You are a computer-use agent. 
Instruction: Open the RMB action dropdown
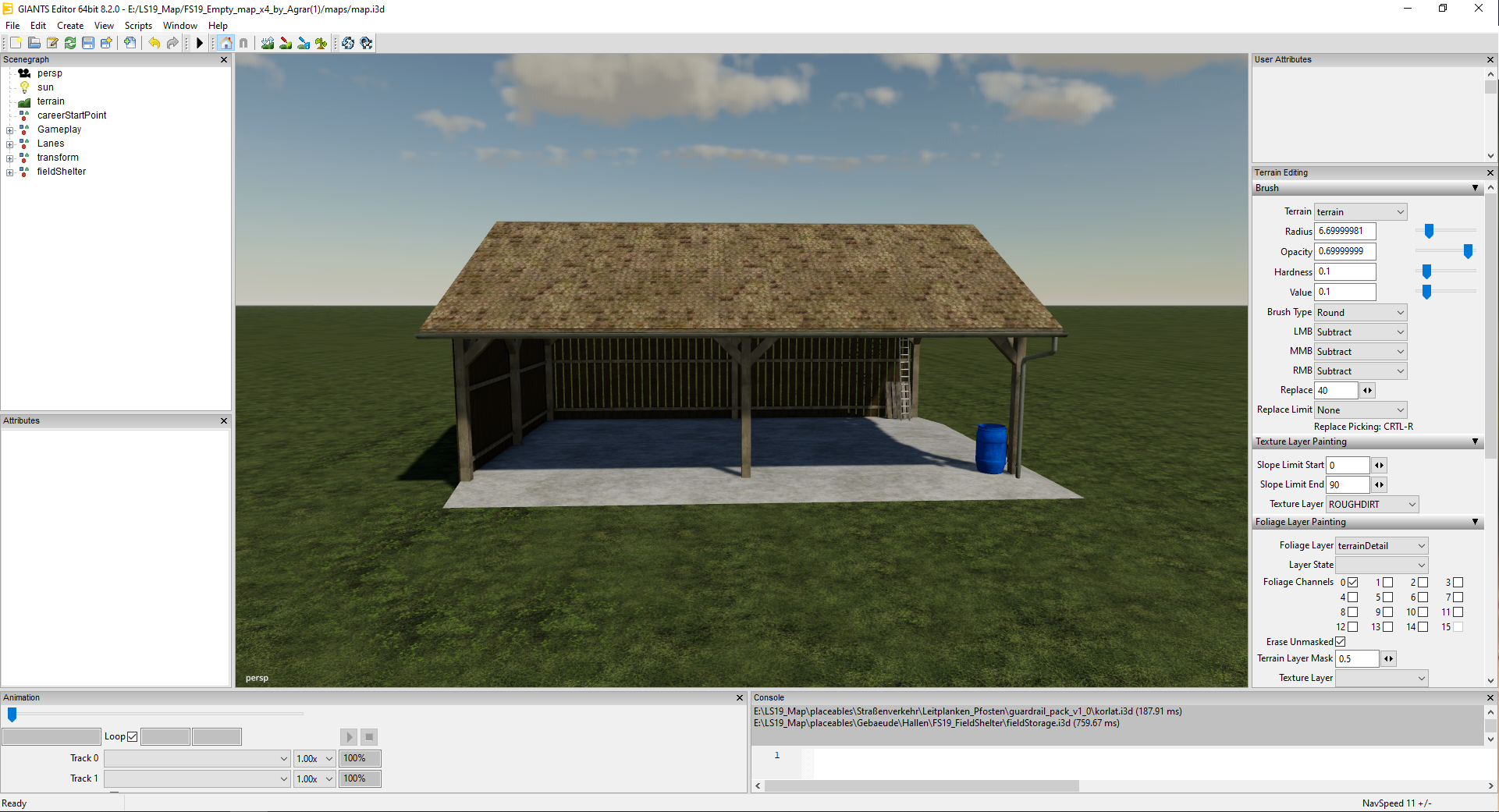(x=1361, y=371)
